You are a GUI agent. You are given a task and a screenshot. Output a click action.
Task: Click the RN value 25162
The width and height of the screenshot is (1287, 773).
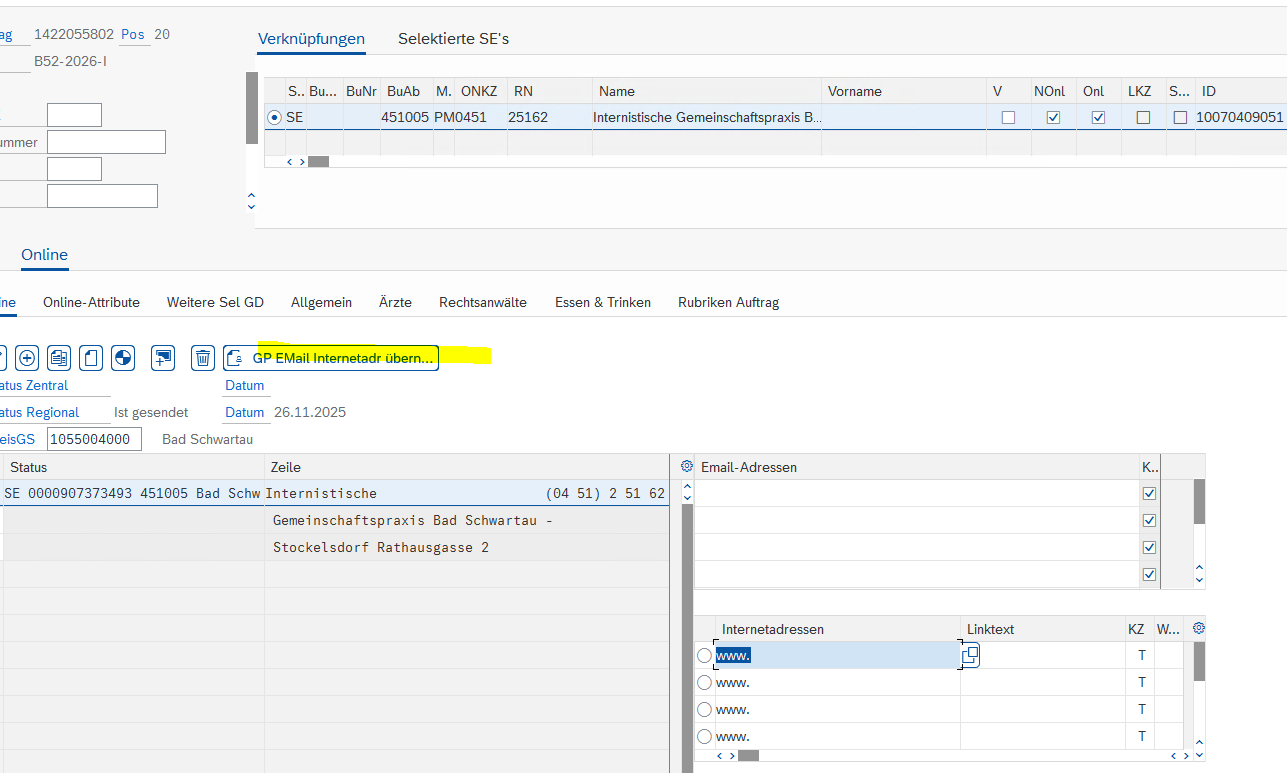(528, 117)
